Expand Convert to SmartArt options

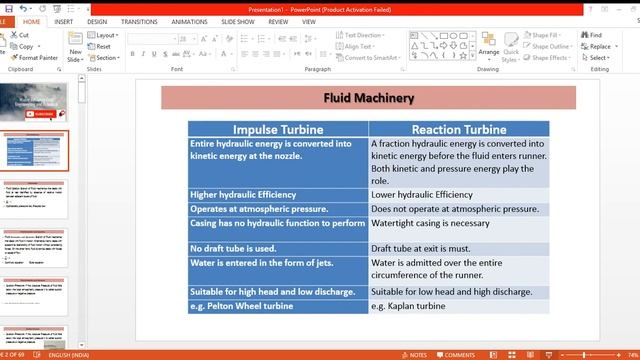(368, 58)
